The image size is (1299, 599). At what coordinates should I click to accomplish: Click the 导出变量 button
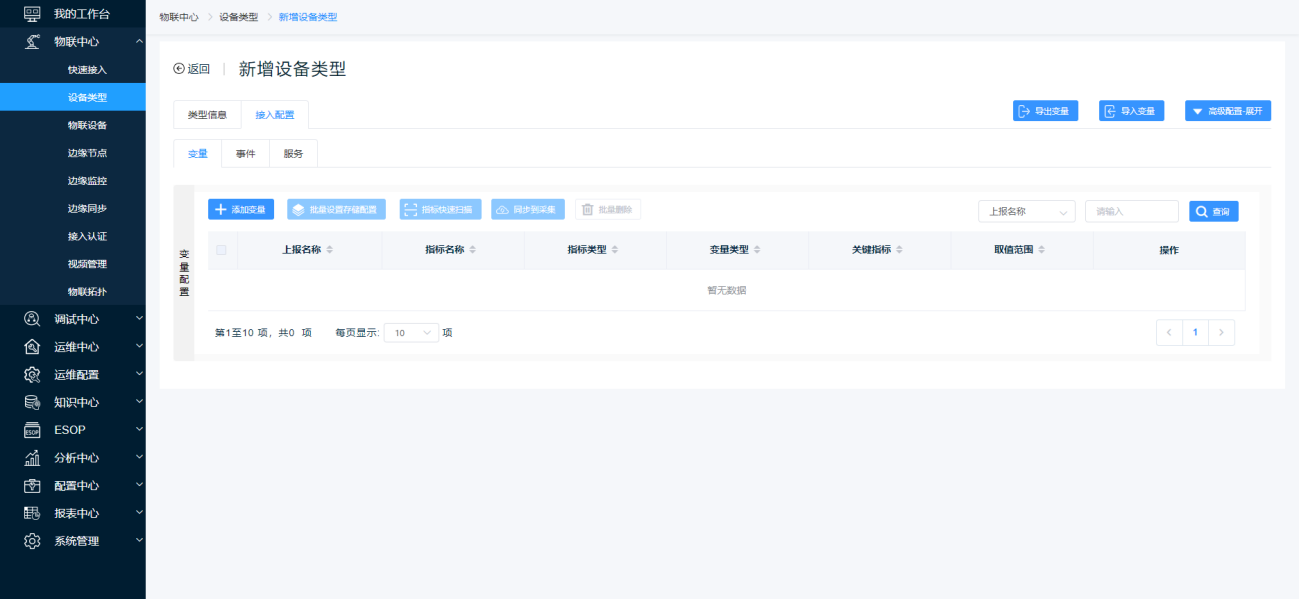[x=1045, y=111]
